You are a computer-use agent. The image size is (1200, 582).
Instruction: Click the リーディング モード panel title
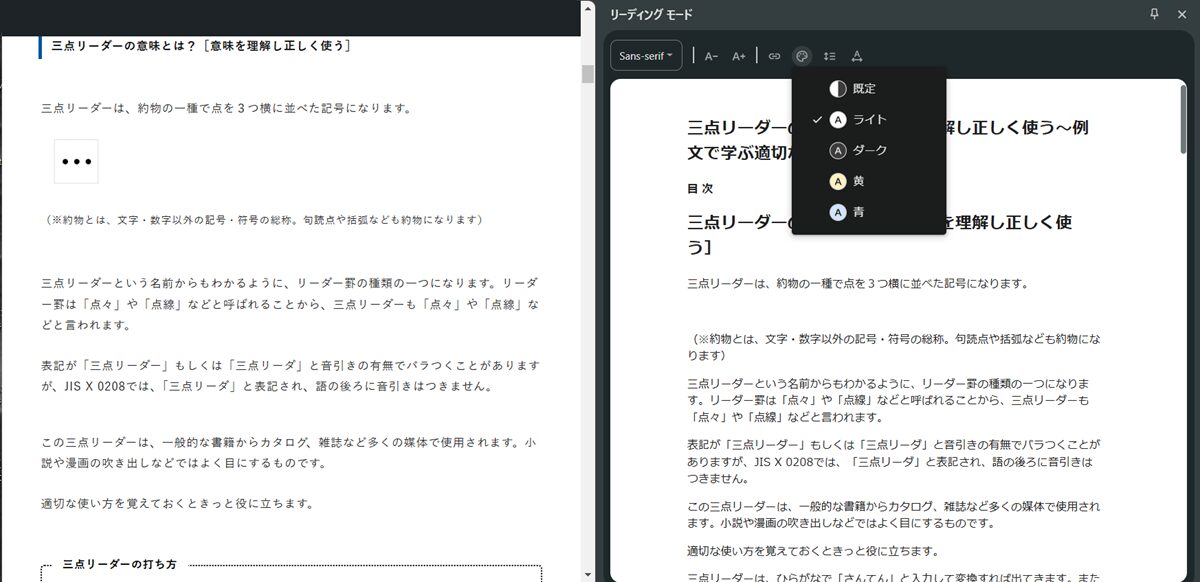pyautogui.click(x=651, y=14)
